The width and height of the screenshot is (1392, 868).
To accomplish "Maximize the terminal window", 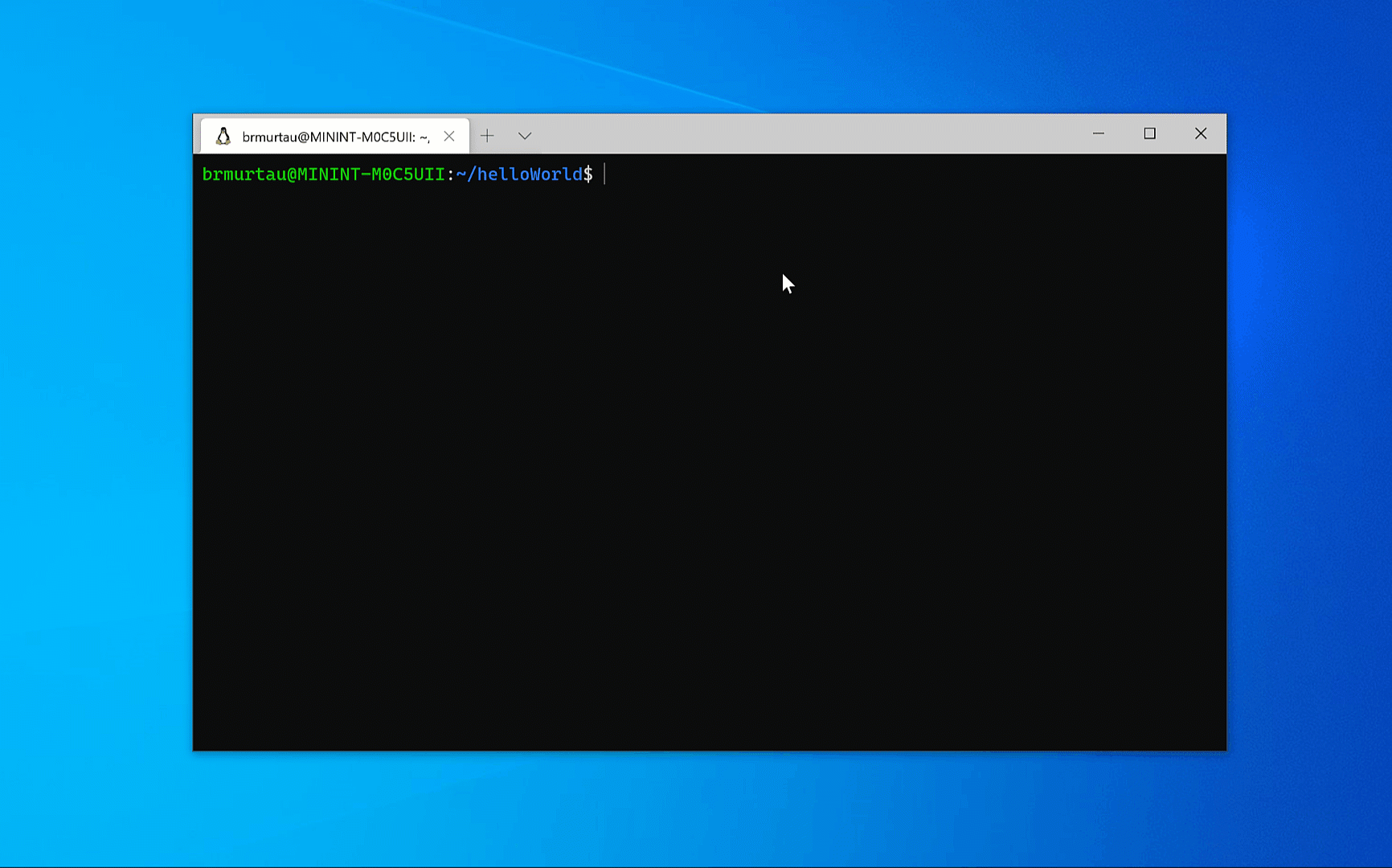I will 1149,133.
